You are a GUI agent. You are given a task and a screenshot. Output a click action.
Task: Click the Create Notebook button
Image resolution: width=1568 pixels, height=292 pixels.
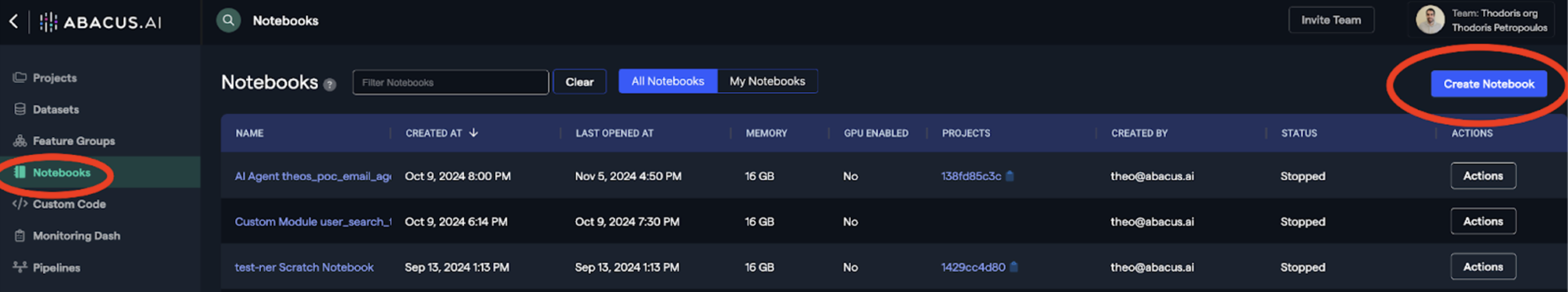pos(1488,84)
